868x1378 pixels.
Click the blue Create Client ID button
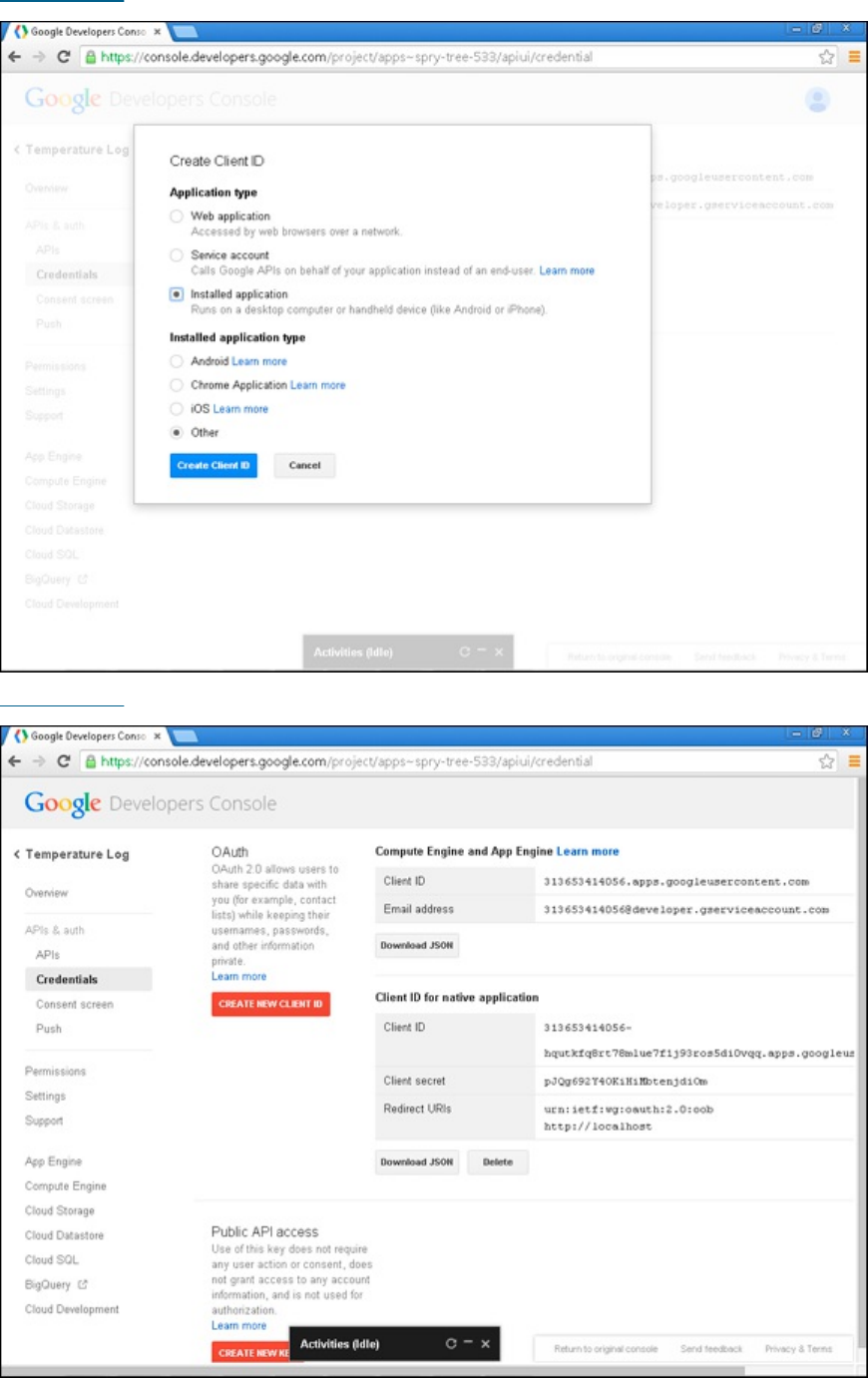click(x=214, y=465)
